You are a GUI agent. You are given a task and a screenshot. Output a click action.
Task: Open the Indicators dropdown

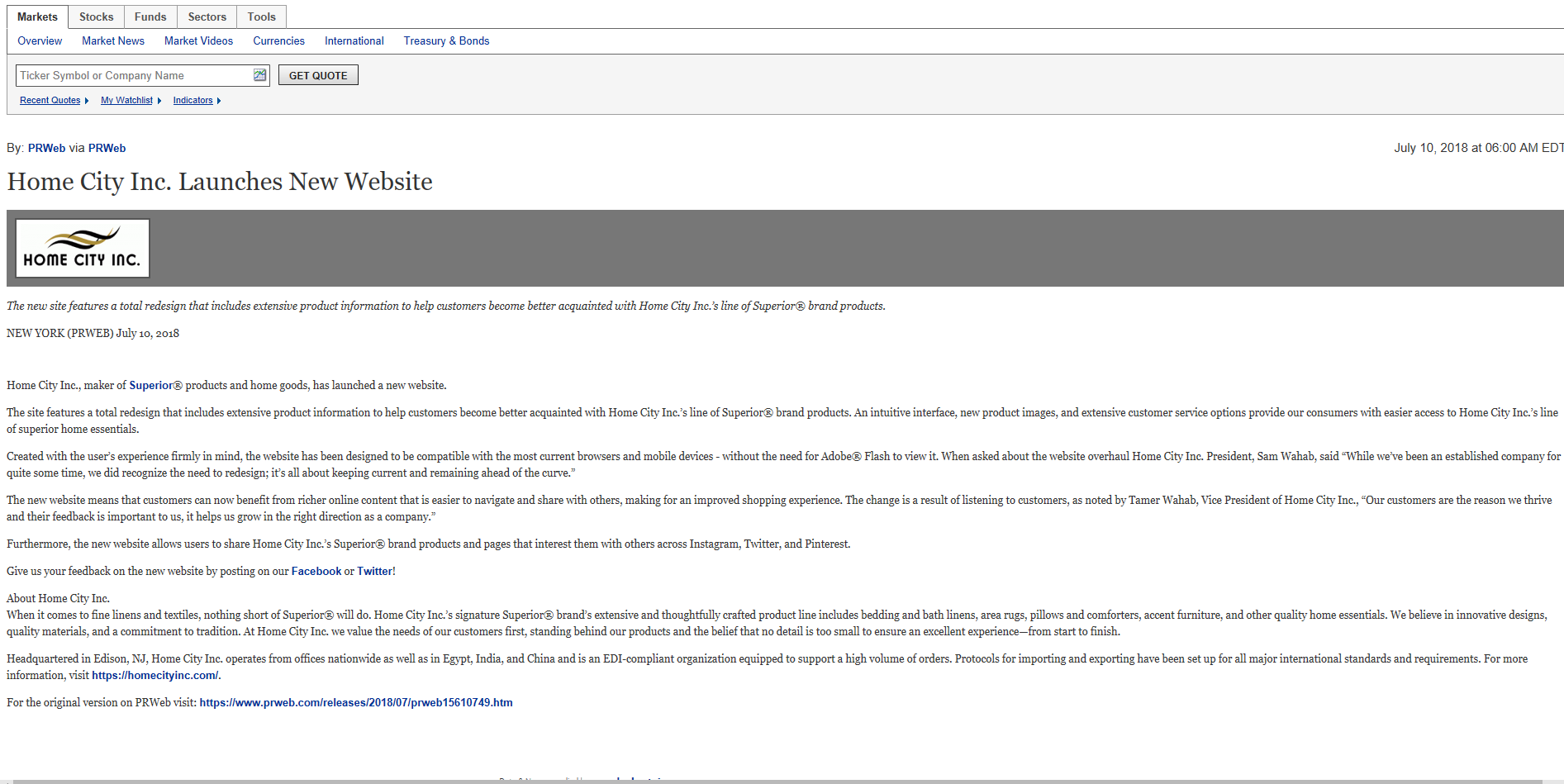[196, 101]
